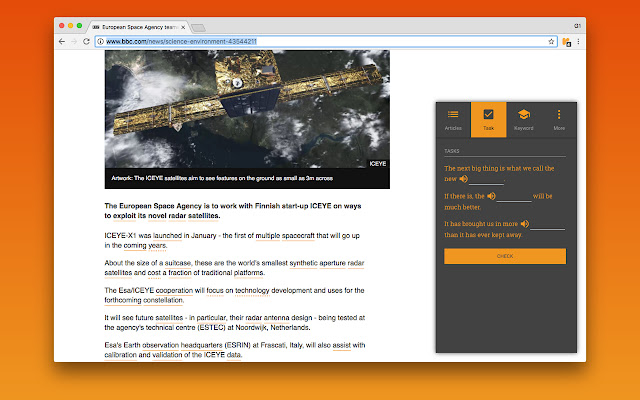The height and width of the screenshot is (400, 640).
Task: Click the underlined word 'antenna'
Action: point(277,318)
